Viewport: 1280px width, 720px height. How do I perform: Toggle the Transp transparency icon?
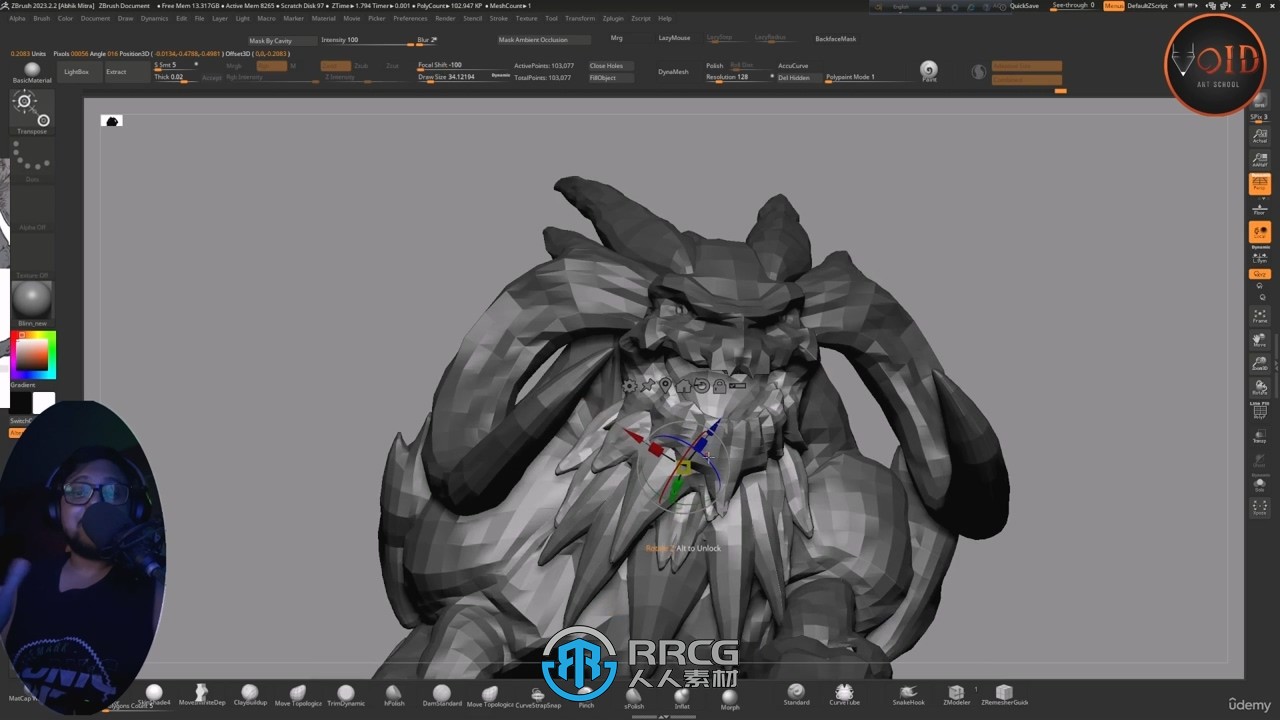1260,436
